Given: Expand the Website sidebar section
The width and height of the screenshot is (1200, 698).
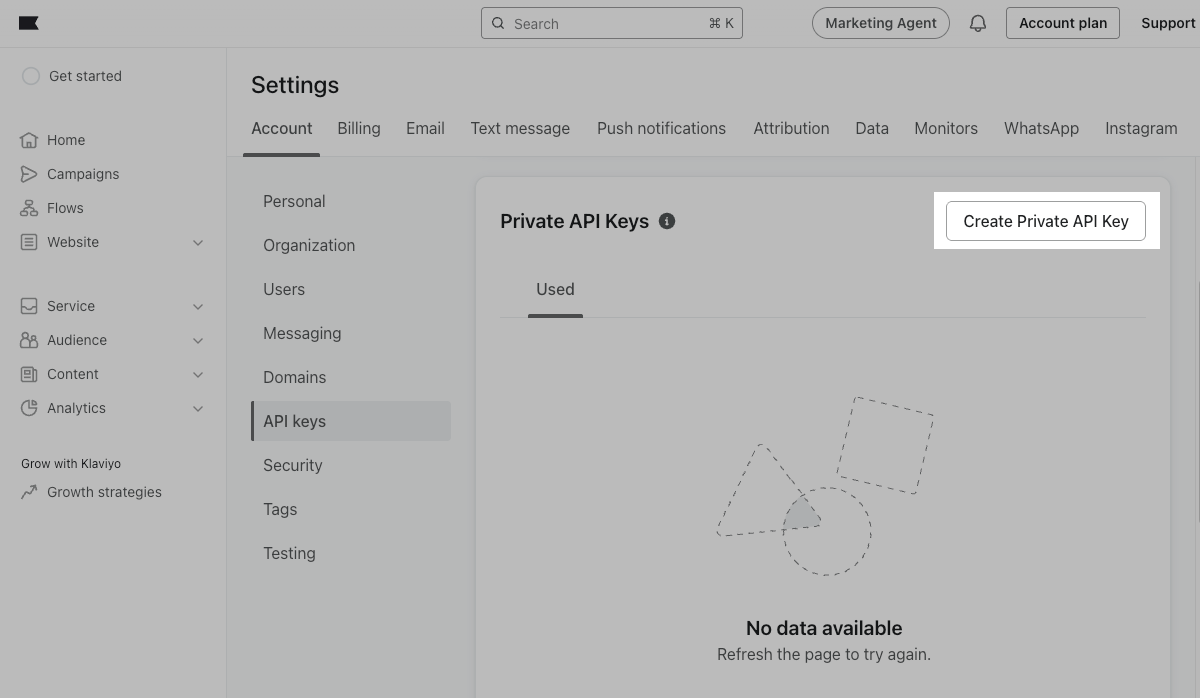Looking at the screenshot, I should [198, 242].
